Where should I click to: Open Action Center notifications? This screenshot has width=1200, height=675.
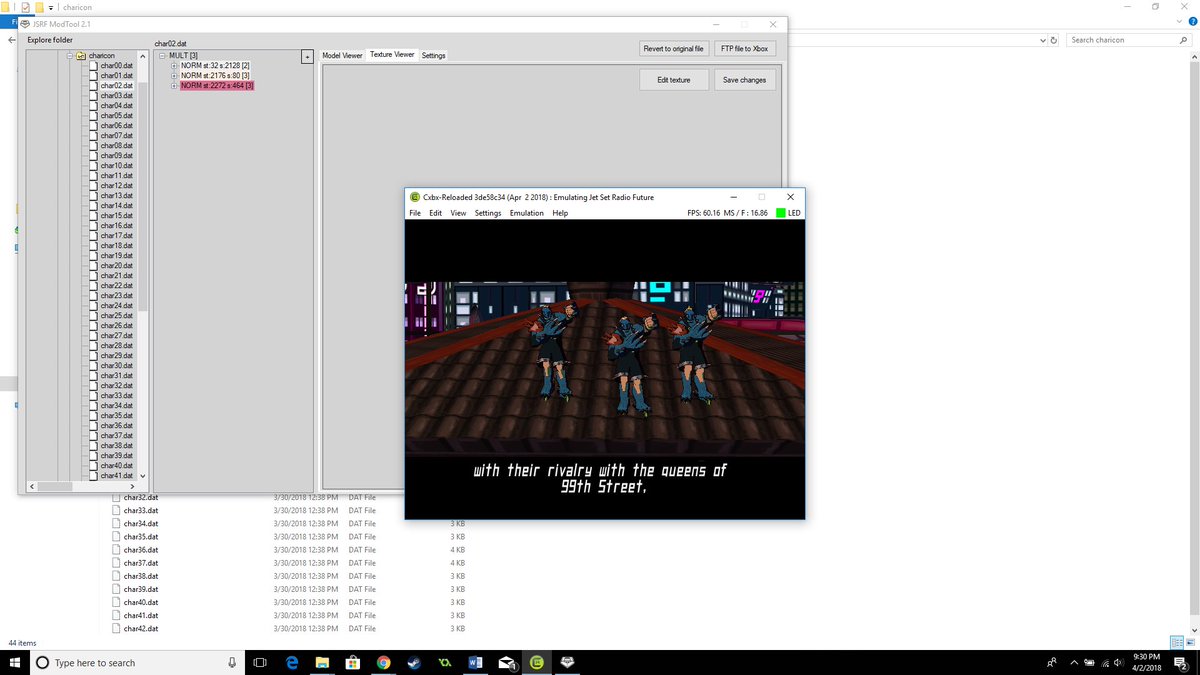(x=1182, y=662)
